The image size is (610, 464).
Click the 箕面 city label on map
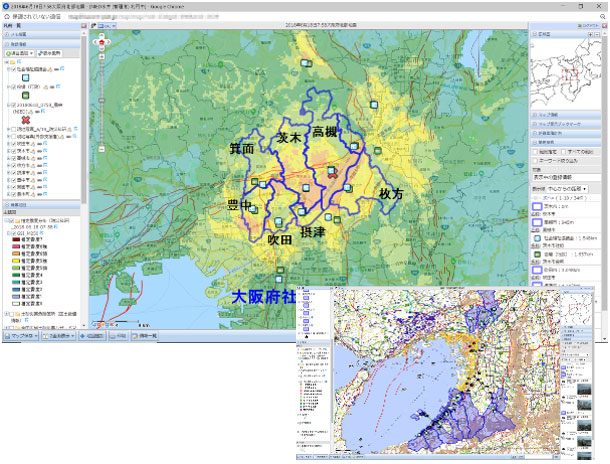[242, 148]
